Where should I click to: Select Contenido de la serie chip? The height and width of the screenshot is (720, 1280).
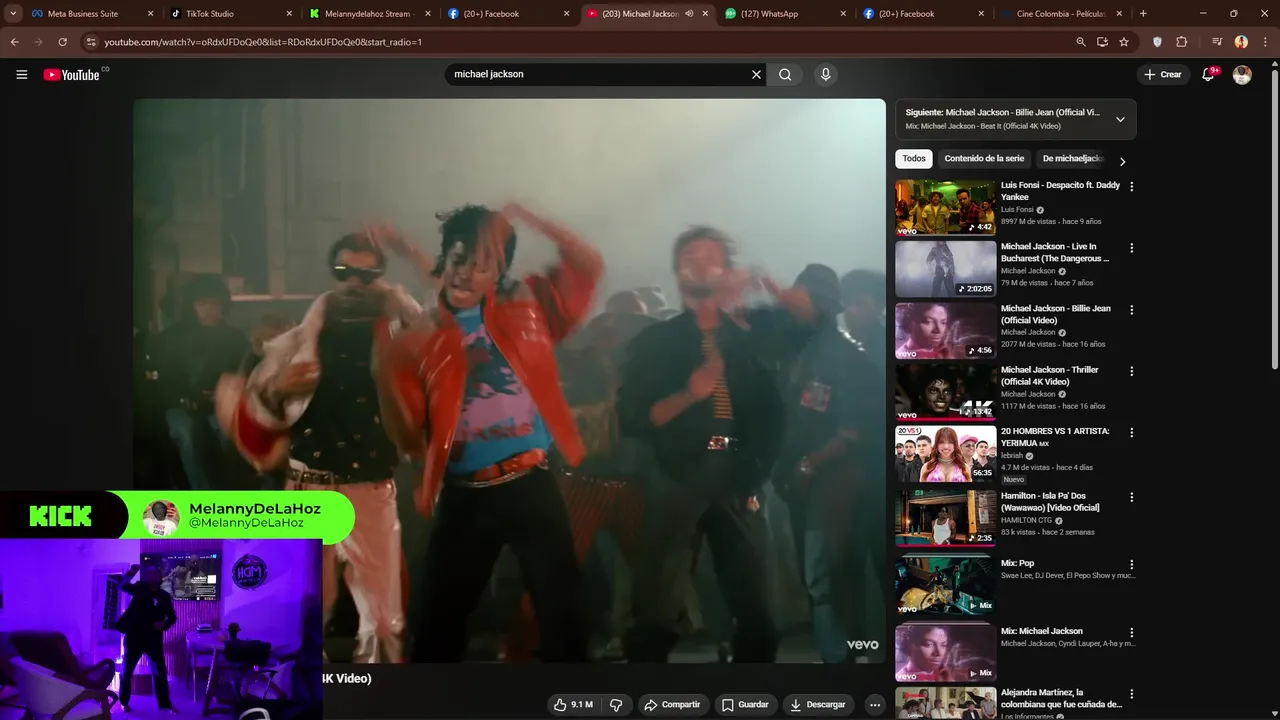coord(984,158)
